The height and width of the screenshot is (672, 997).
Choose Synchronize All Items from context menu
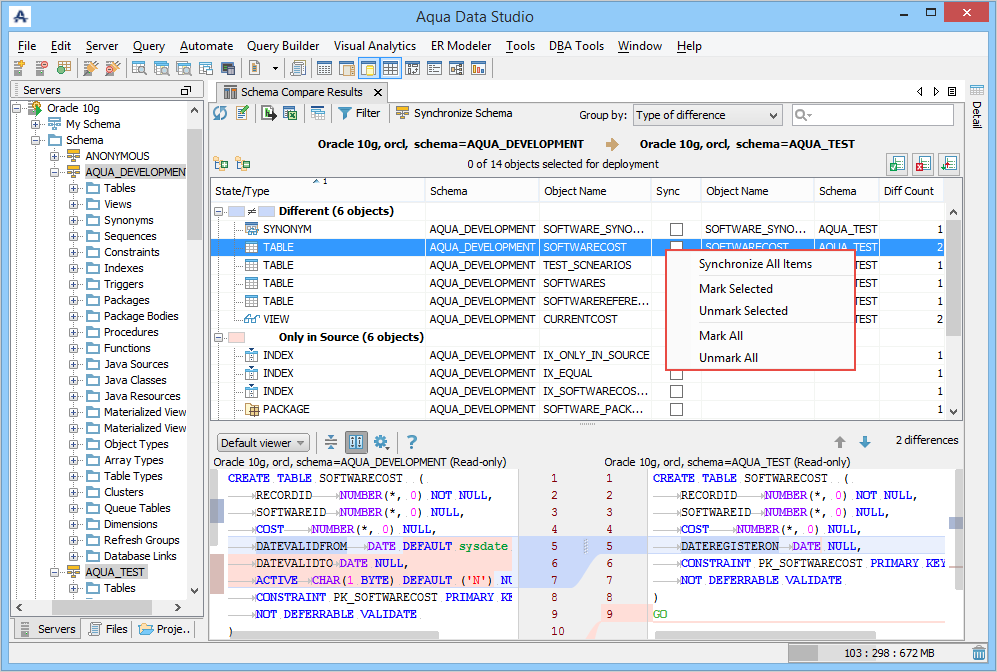tap(755, 264)
